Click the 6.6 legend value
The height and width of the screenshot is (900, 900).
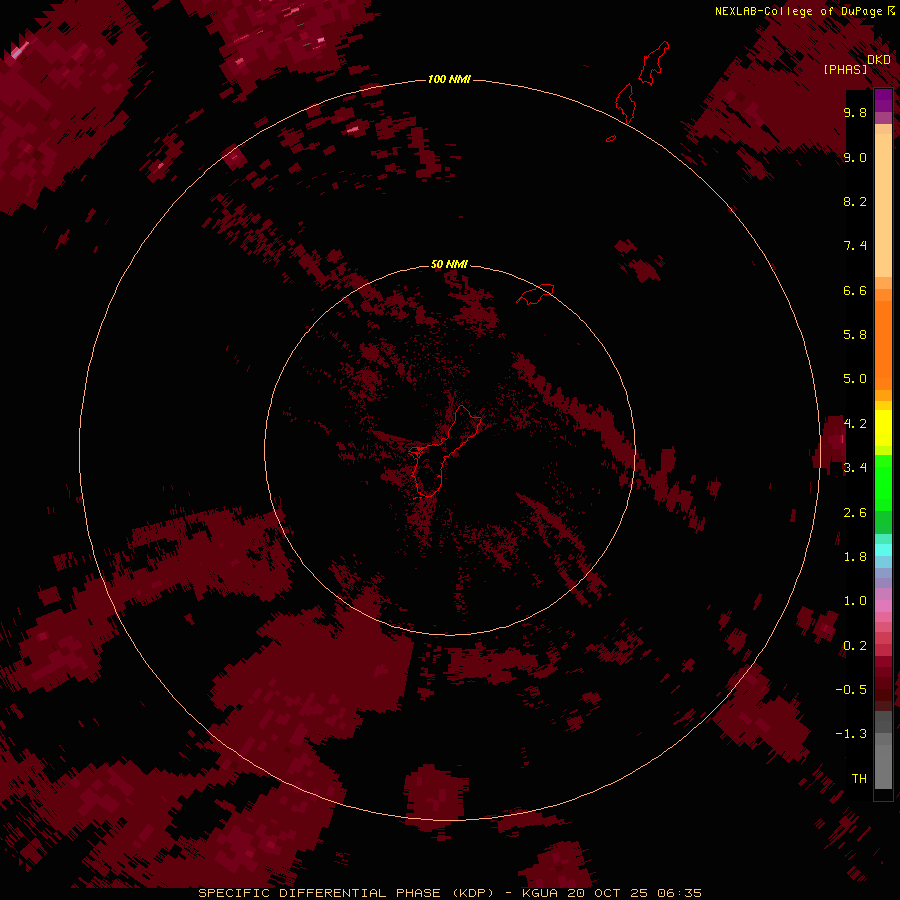tap(855, 290)
